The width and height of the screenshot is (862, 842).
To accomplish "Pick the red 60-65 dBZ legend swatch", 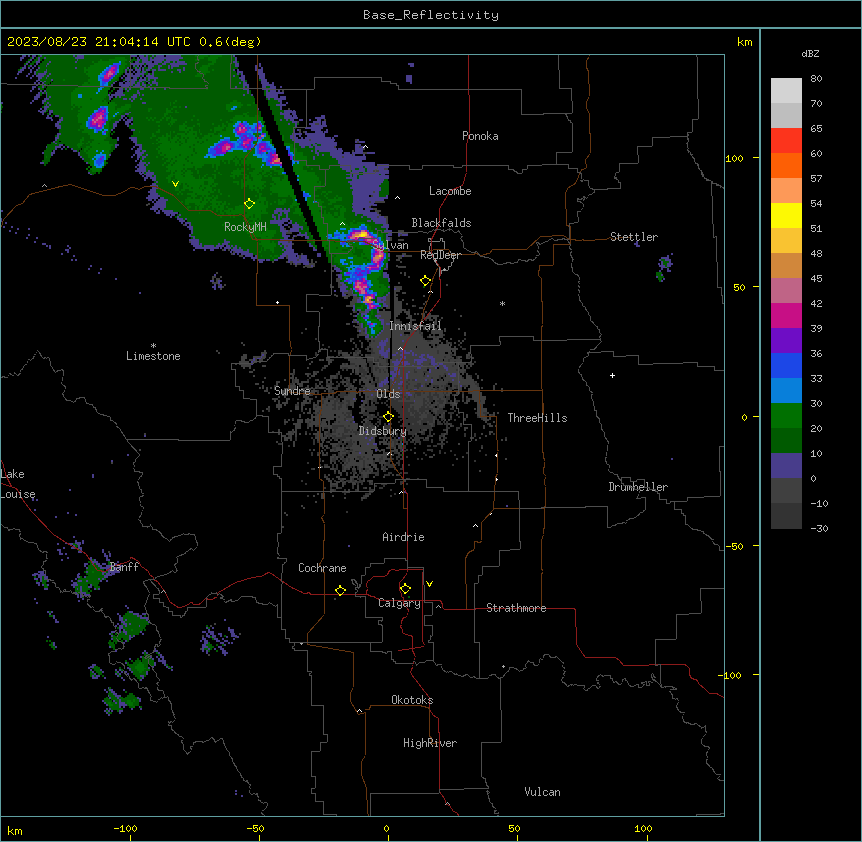I will click(786, 141).
